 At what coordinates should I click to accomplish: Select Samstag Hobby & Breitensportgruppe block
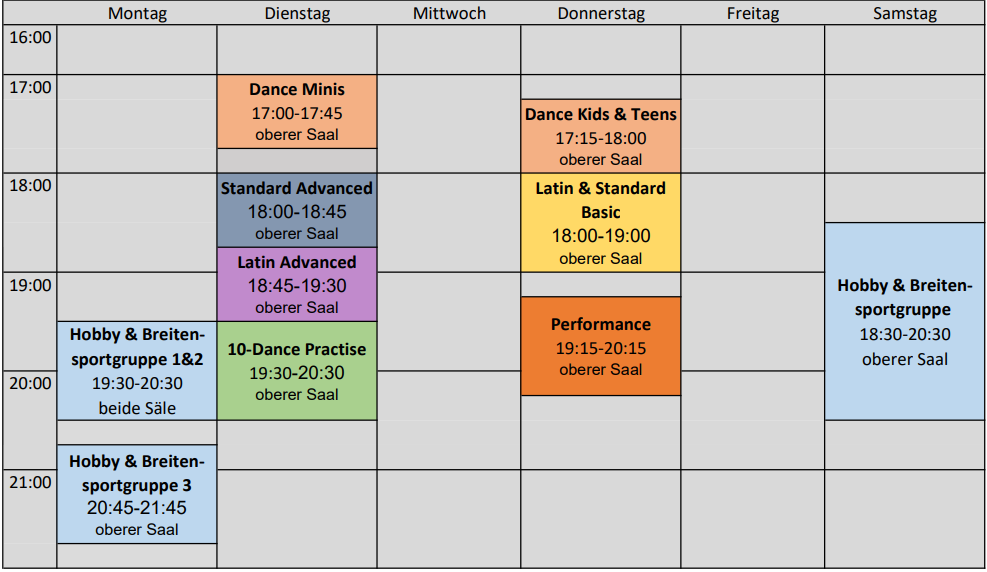[x=905, y=321]
